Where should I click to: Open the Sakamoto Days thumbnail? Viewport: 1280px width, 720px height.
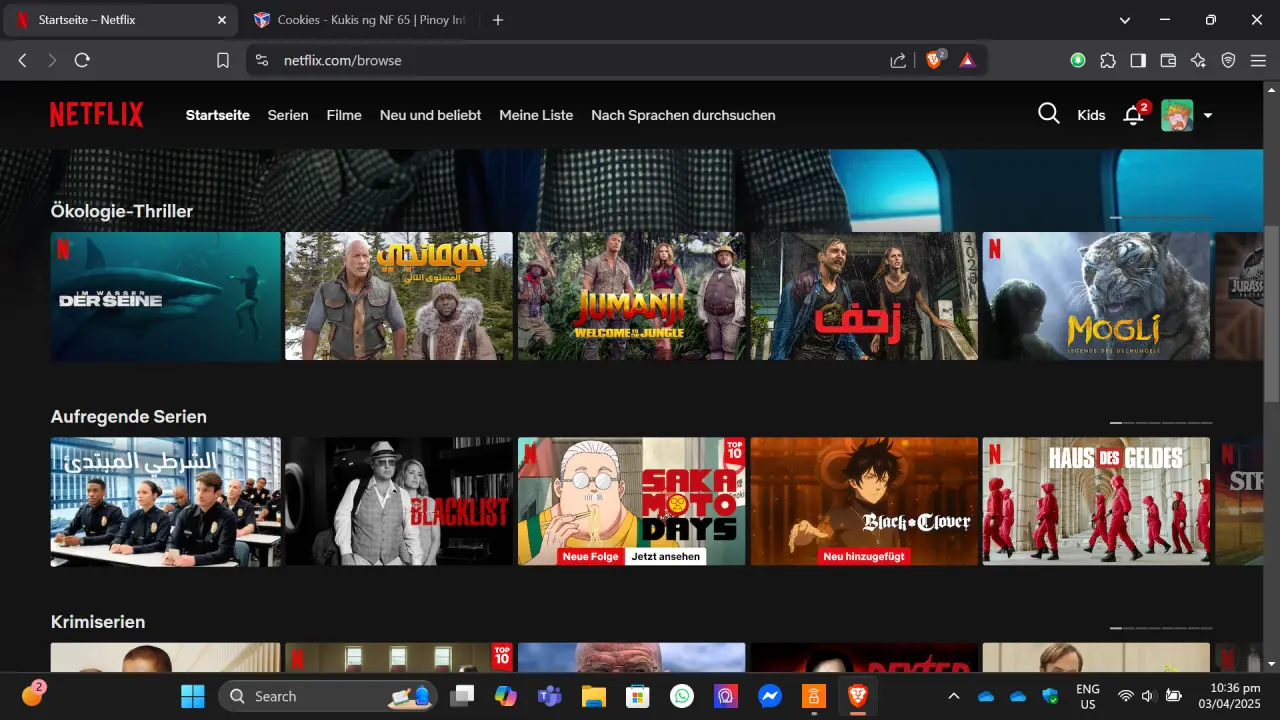click(631, 501)
